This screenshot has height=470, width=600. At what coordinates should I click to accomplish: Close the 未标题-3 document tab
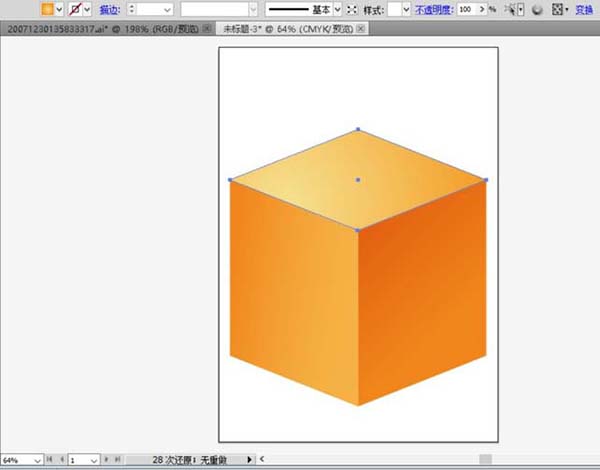pyautogui.click(x=361, y=28)
